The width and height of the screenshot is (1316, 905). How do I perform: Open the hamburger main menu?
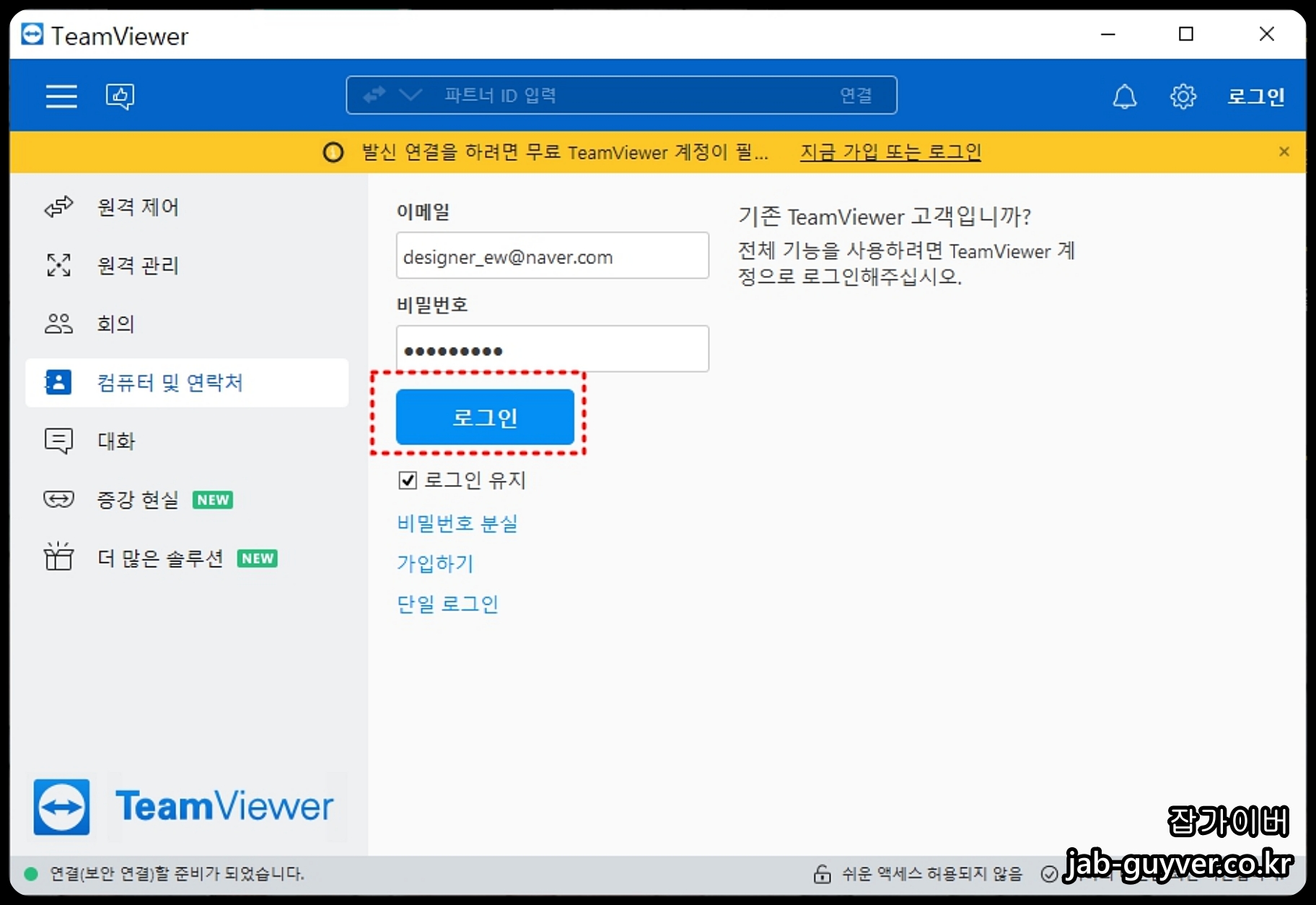tap(61, 96)
